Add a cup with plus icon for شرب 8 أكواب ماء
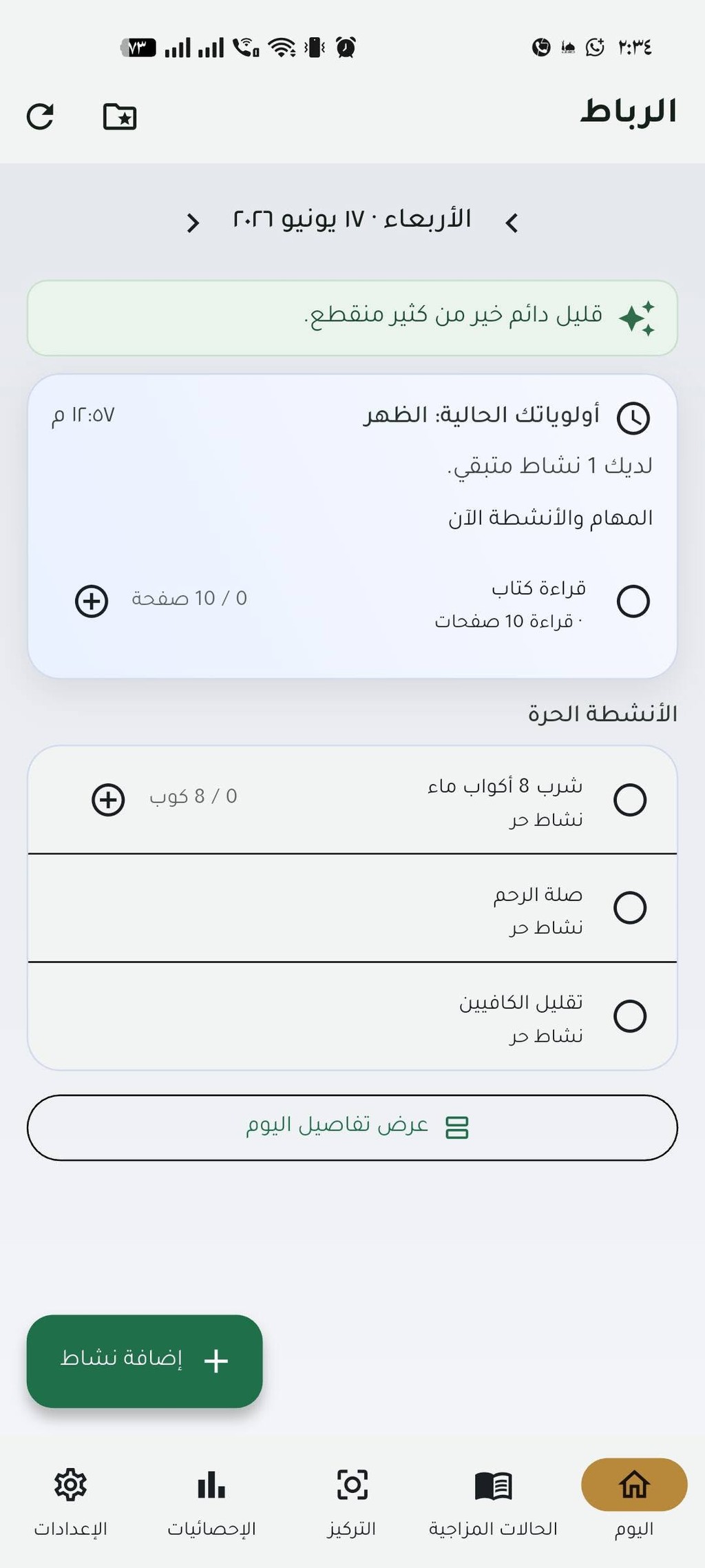This screenshot has width=705, height=1568. (x=108, y=799)
